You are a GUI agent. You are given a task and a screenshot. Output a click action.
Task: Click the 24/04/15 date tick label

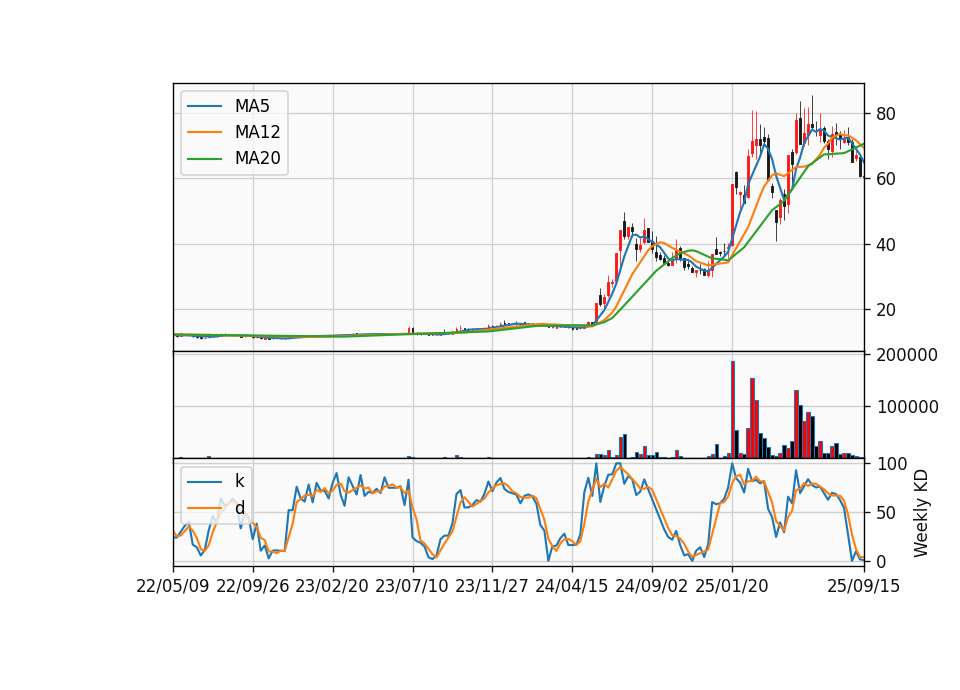pyautogui.click(x=572, y=586)
